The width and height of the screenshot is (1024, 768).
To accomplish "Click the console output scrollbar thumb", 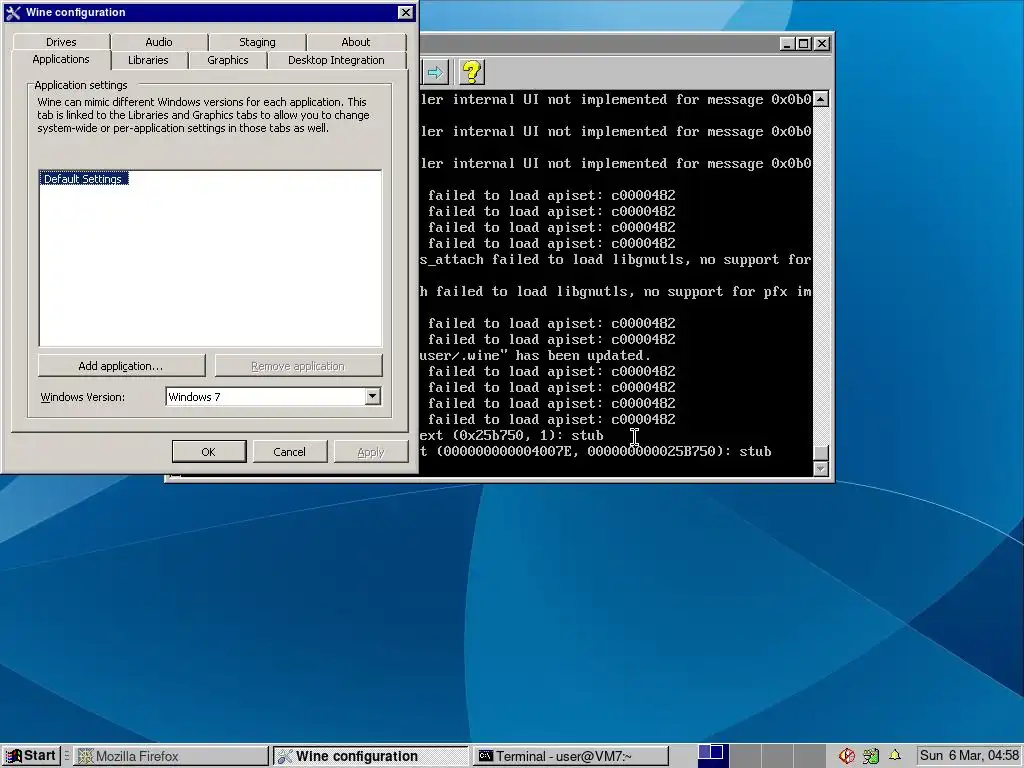I will pyautogui.click(x=821, y=453).
